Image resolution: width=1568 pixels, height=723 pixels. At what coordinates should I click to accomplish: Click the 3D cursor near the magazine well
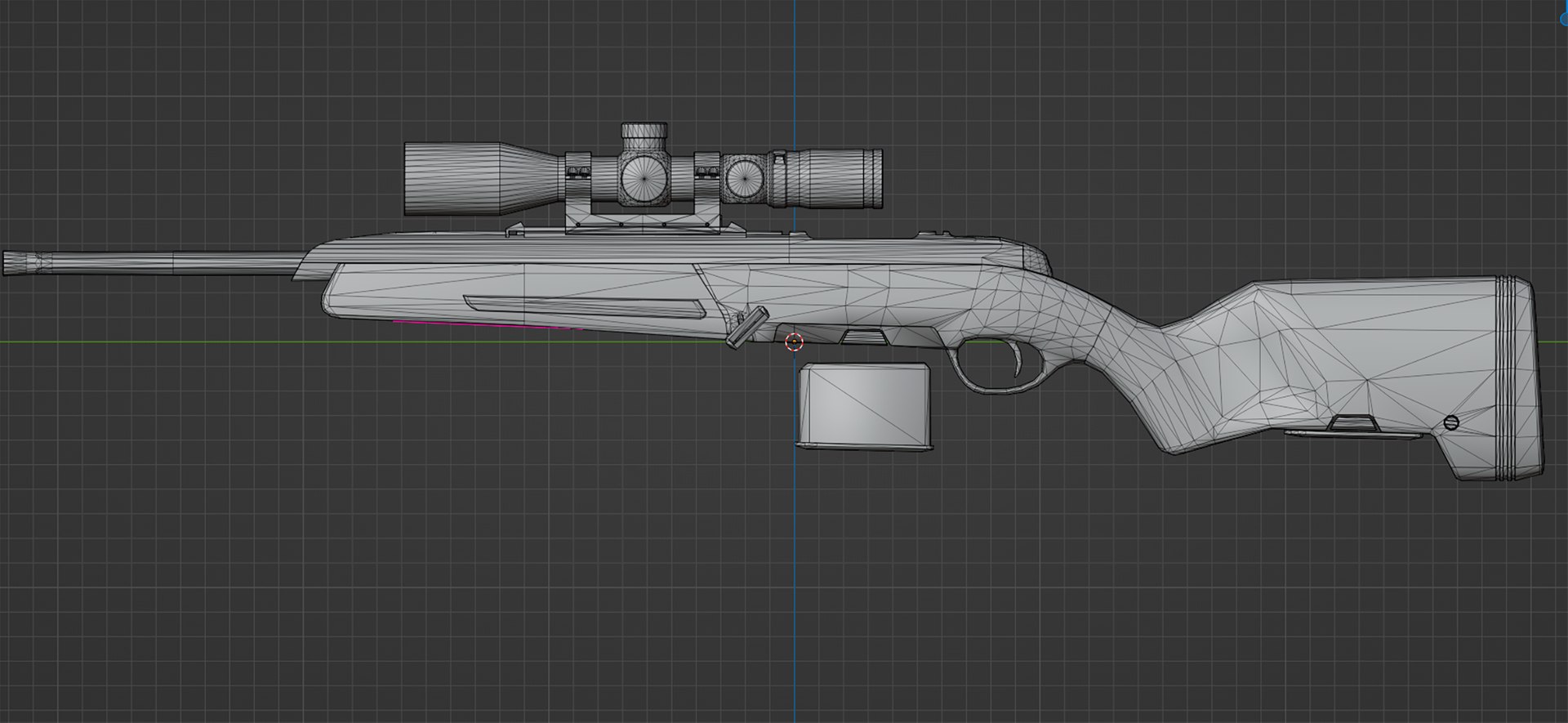tap(793, 342)
